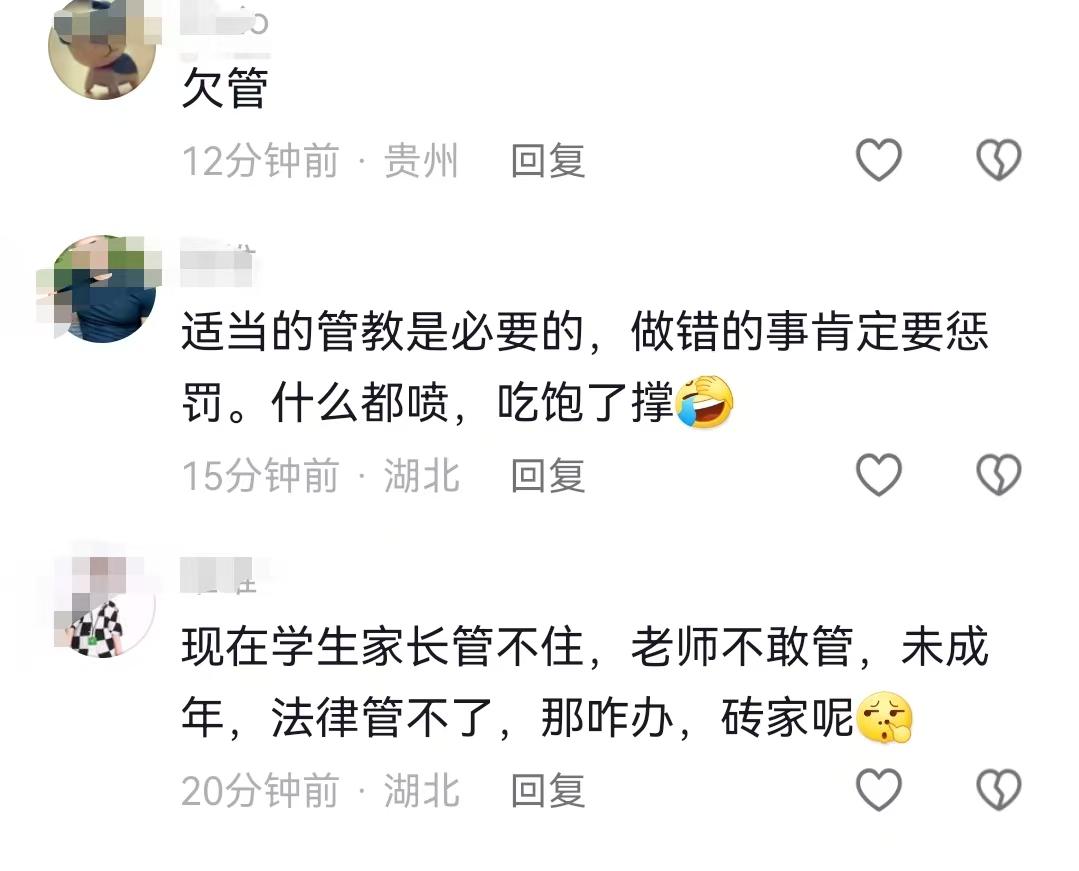Select the comment text '欠管'
This screenshot has height=871, width=1079.
pyautogui.click(x=225, y=87)
